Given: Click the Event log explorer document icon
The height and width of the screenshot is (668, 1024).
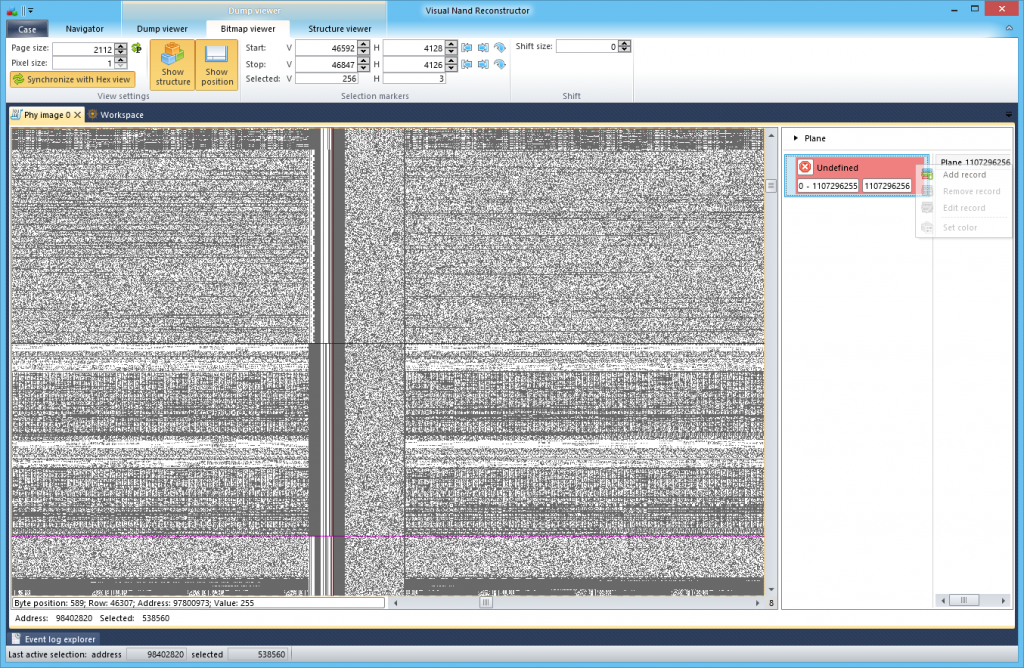Looking at the screenshot, I should point(16,639).
